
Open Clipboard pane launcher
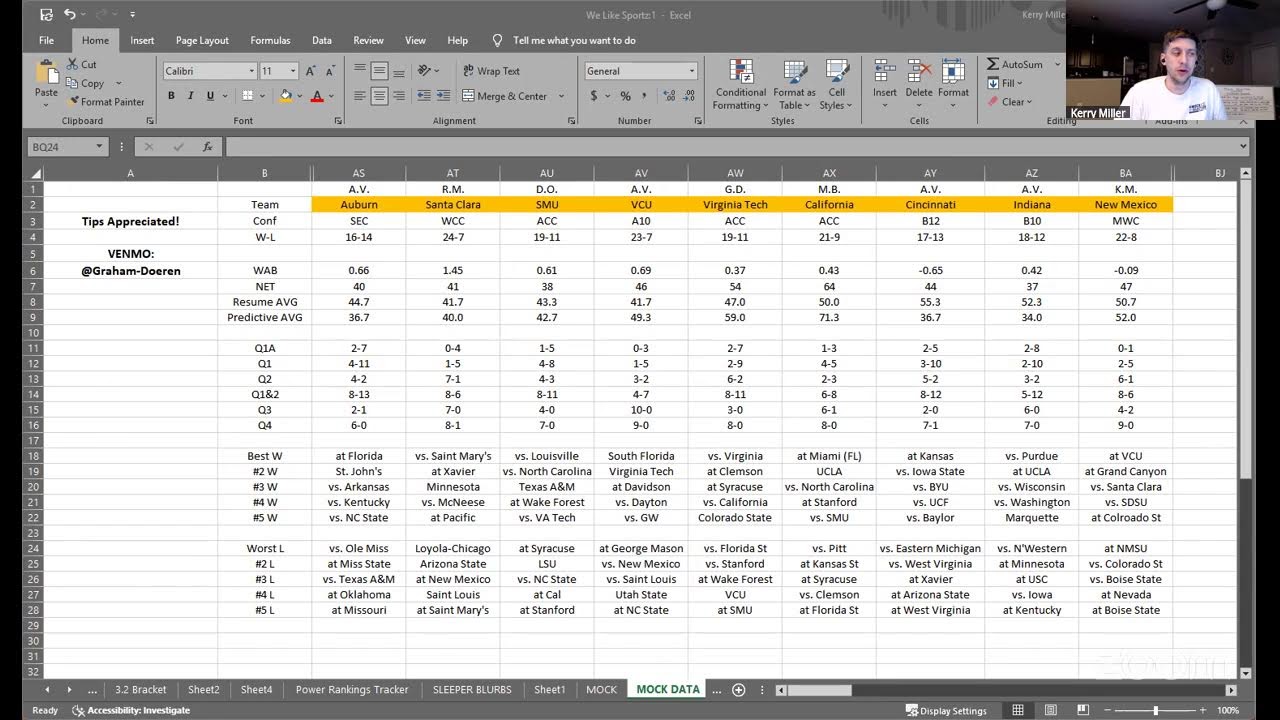point(149,121)
